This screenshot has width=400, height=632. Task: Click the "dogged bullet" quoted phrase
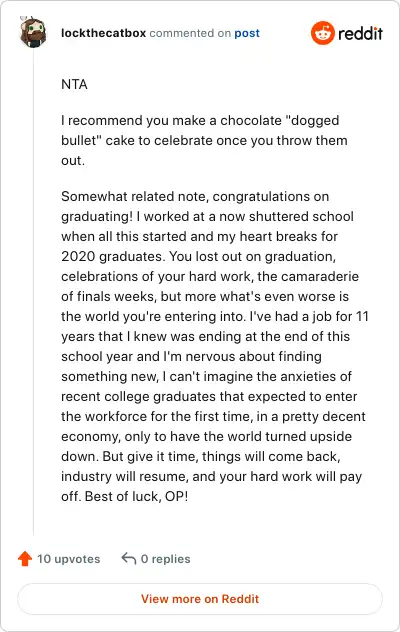point(200,130)
